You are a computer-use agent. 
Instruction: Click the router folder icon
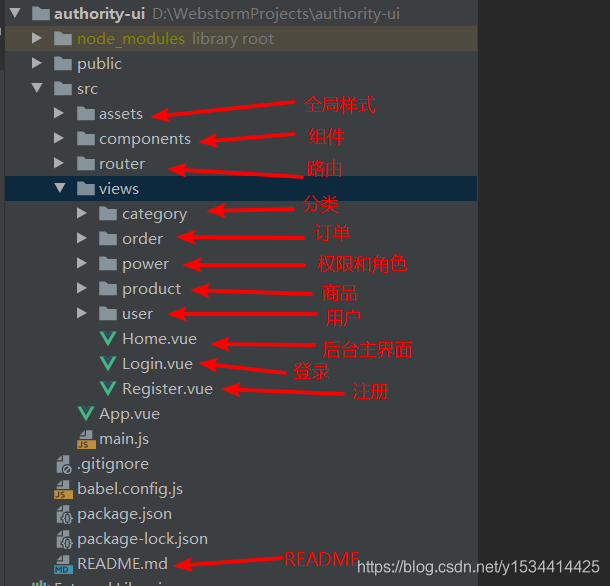coord(86,163)
